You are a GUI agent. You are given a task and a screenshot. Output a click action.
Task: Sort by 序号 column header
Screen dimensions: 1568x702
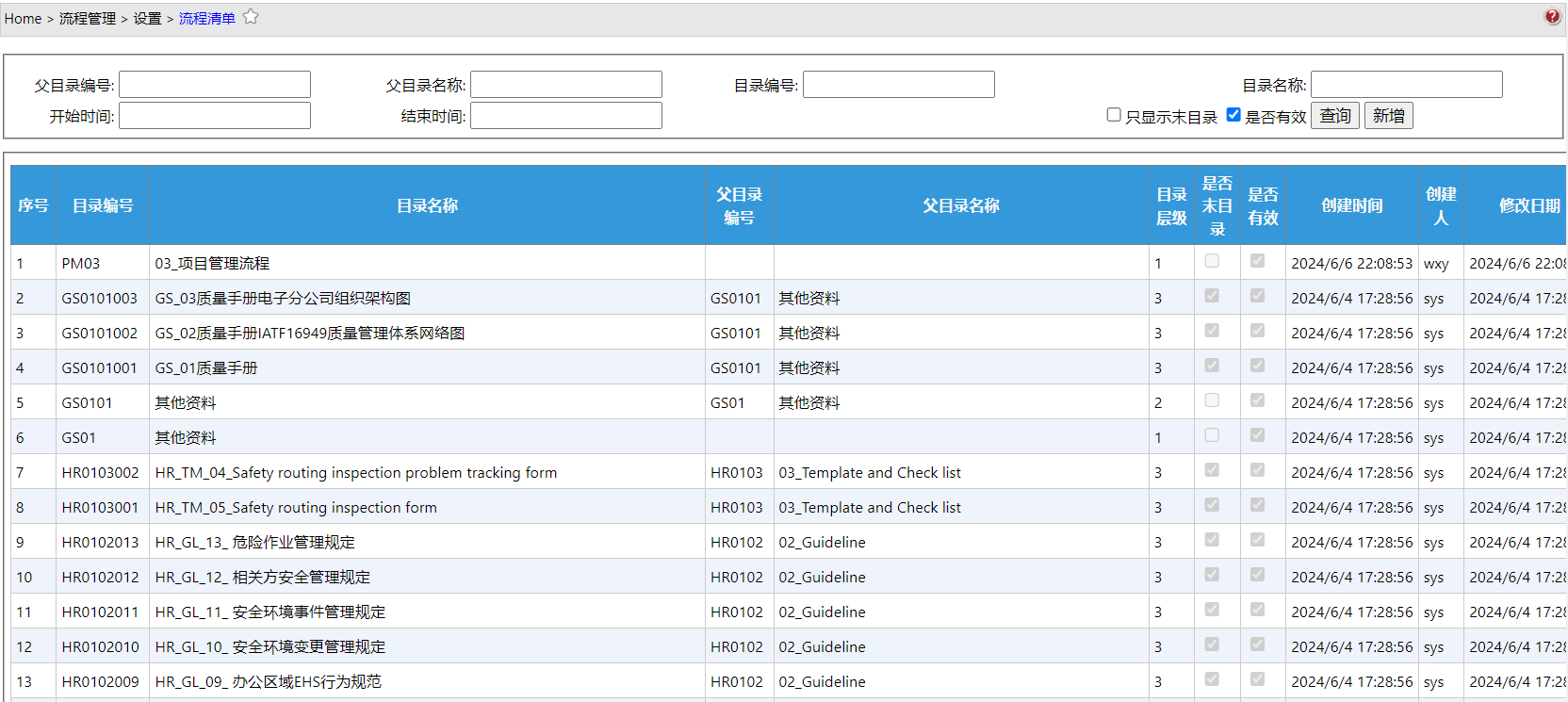pyautogui.click(x=33, y=205)
